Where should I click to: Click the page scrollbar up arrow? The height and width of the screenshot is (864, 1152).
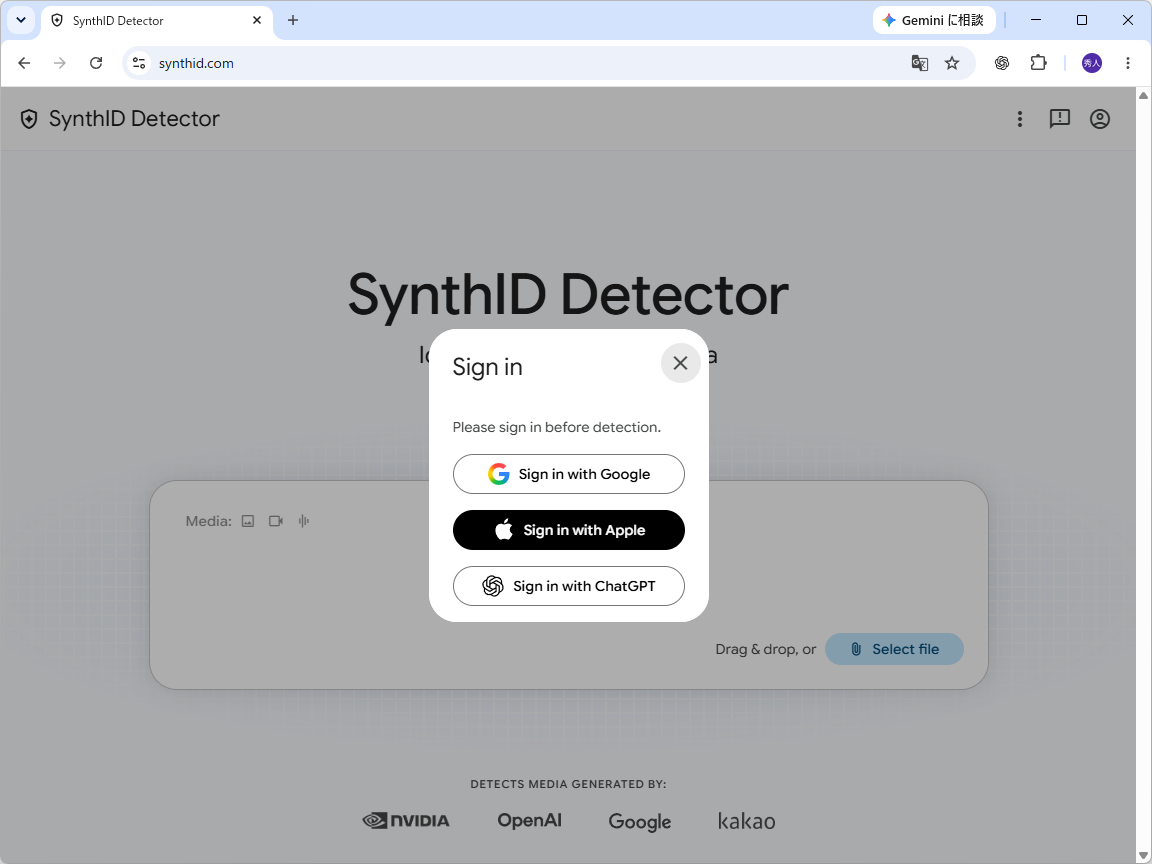point(1143,96)
